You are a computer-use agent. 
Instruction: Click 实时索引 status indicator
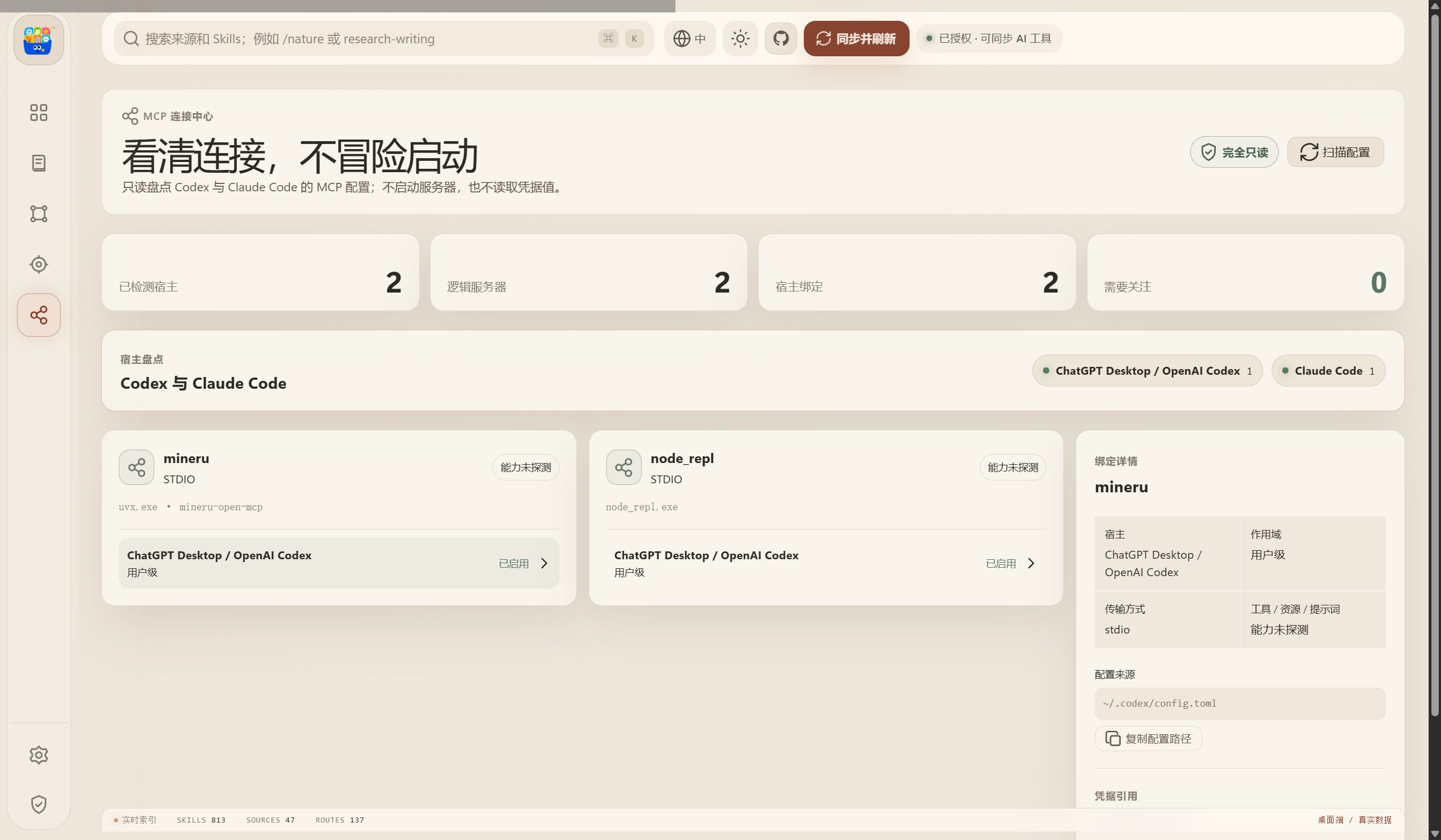point(136,820)
